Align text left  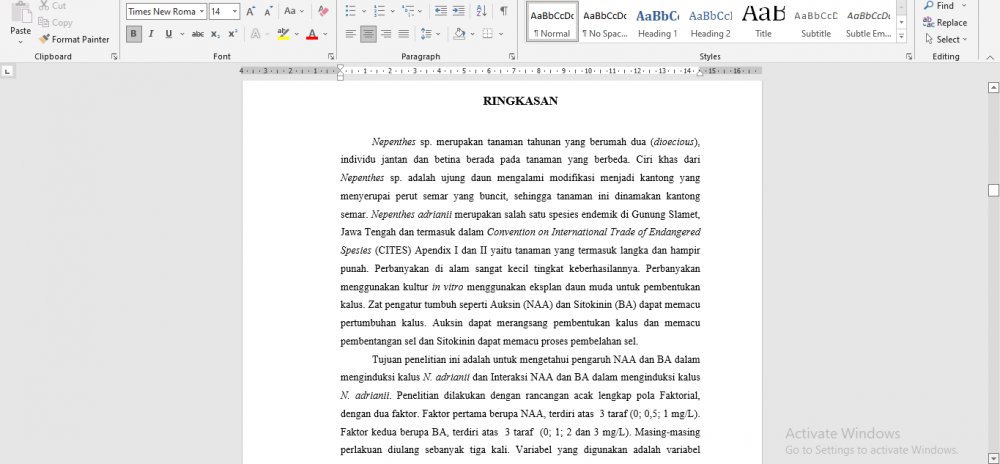pos(350,34)
